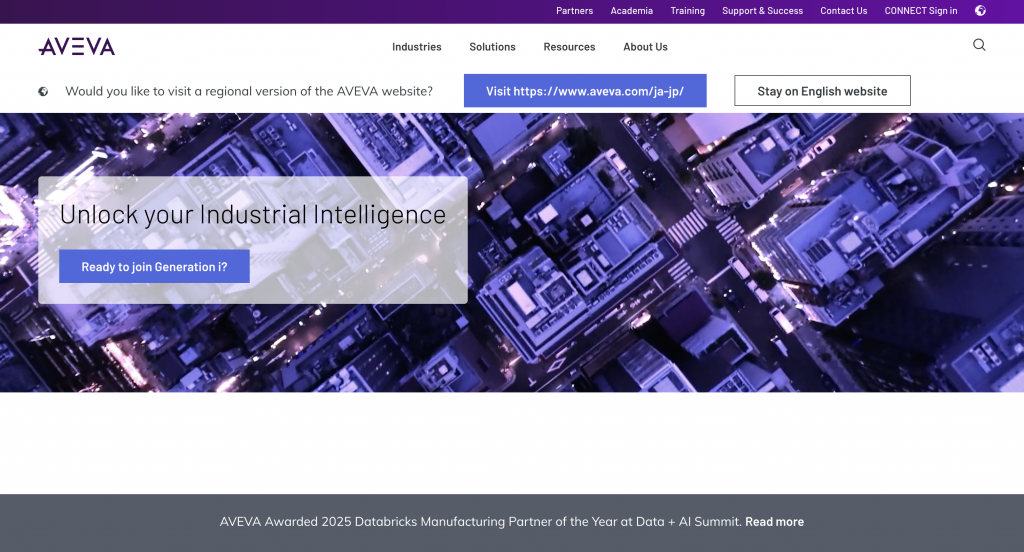Image resolution: width=1024 pixels, height=552 pixels.
Task: Open the search magnifier icon
Action: [x=979, y=44]
